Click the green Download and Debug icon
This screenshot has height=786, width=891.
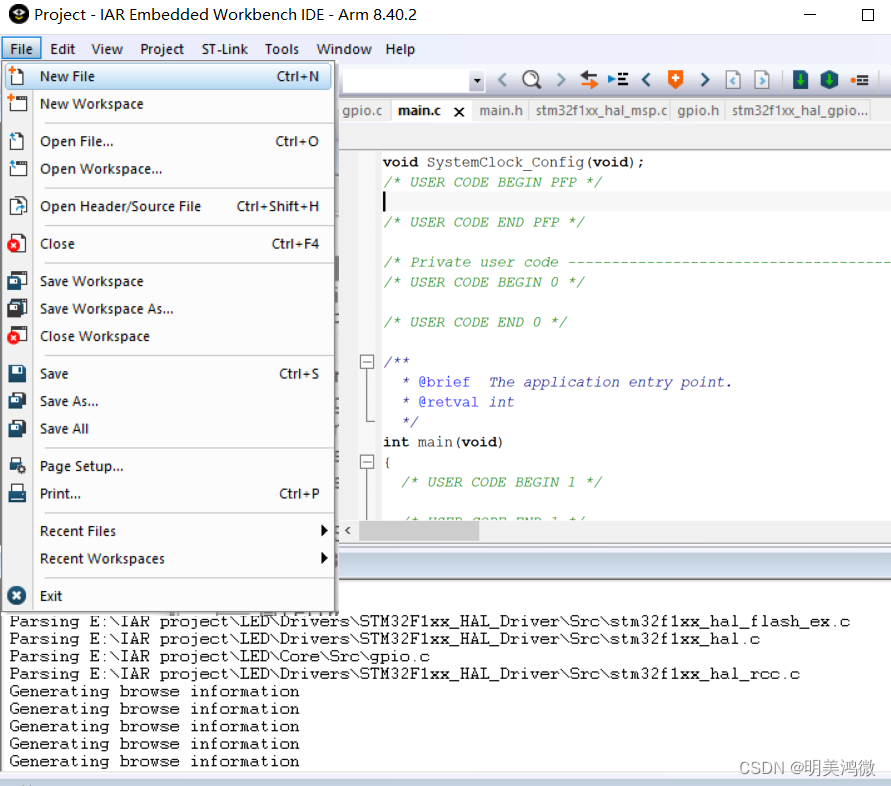(800, 80)
